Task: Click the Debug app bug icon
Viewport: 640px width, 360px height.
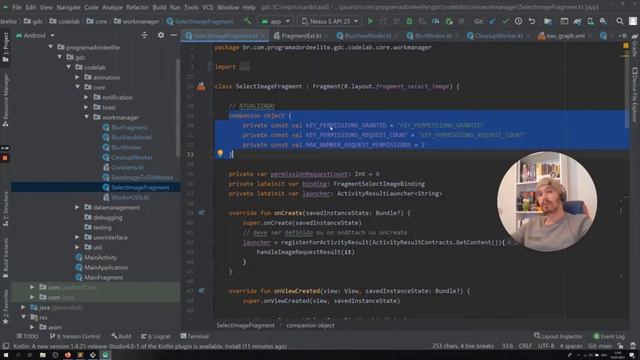Action: [x=409, y=21]
